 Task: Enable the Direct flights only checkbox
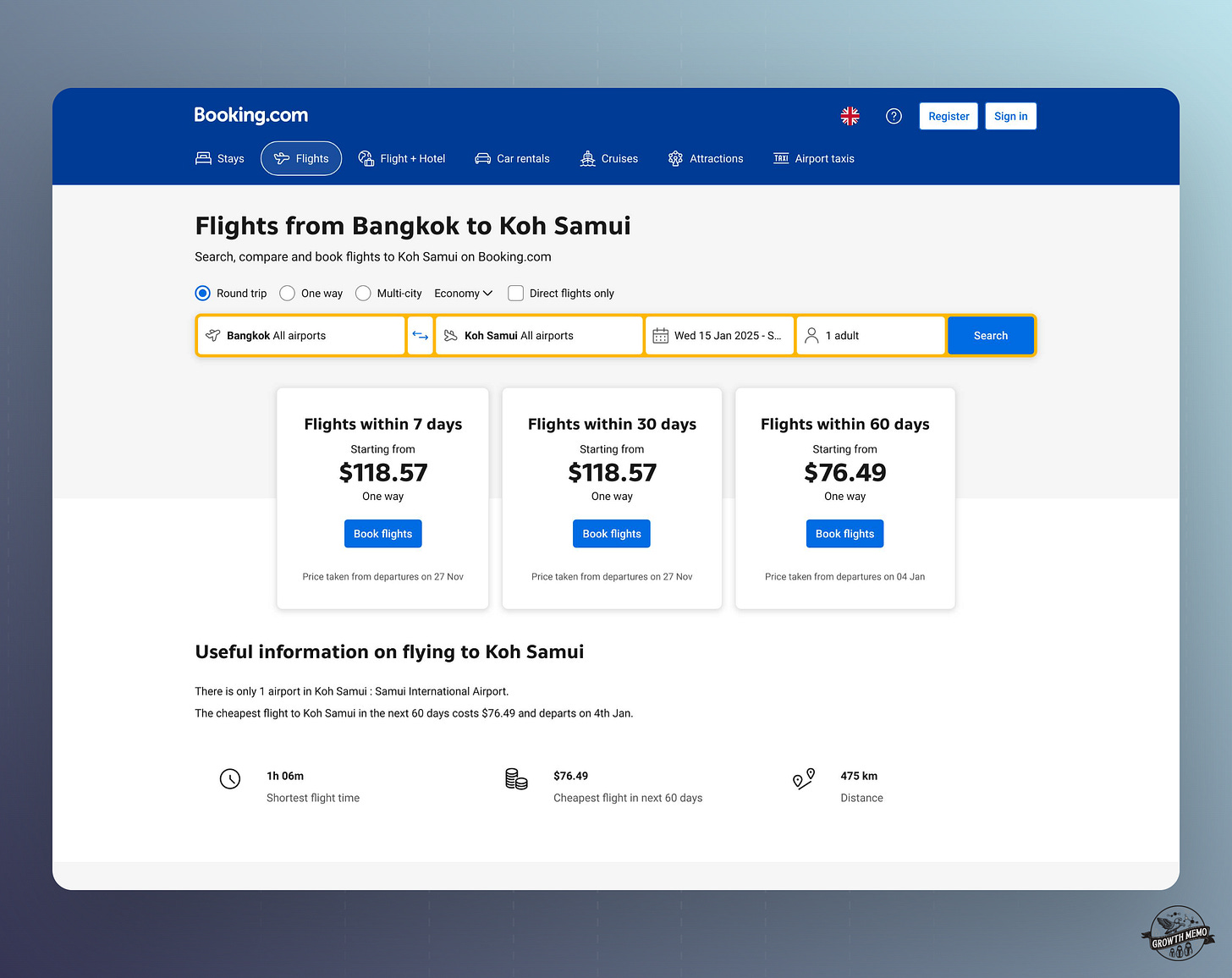pos(515,293)
